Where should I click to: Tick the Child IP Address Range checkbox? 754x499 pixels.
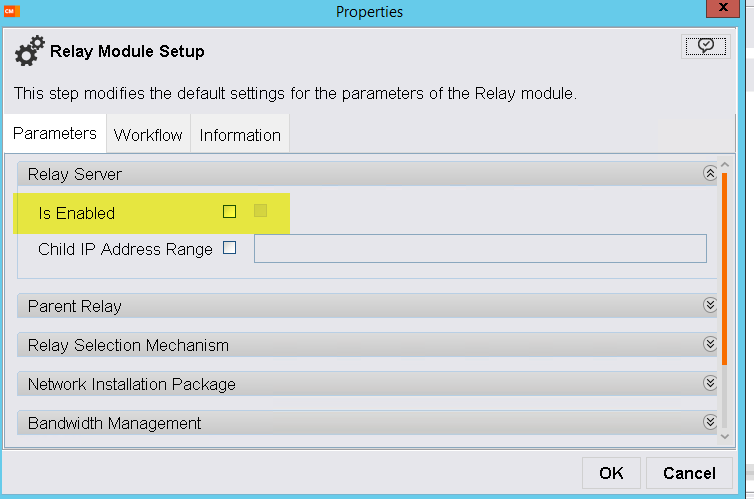tap(230, 248)
